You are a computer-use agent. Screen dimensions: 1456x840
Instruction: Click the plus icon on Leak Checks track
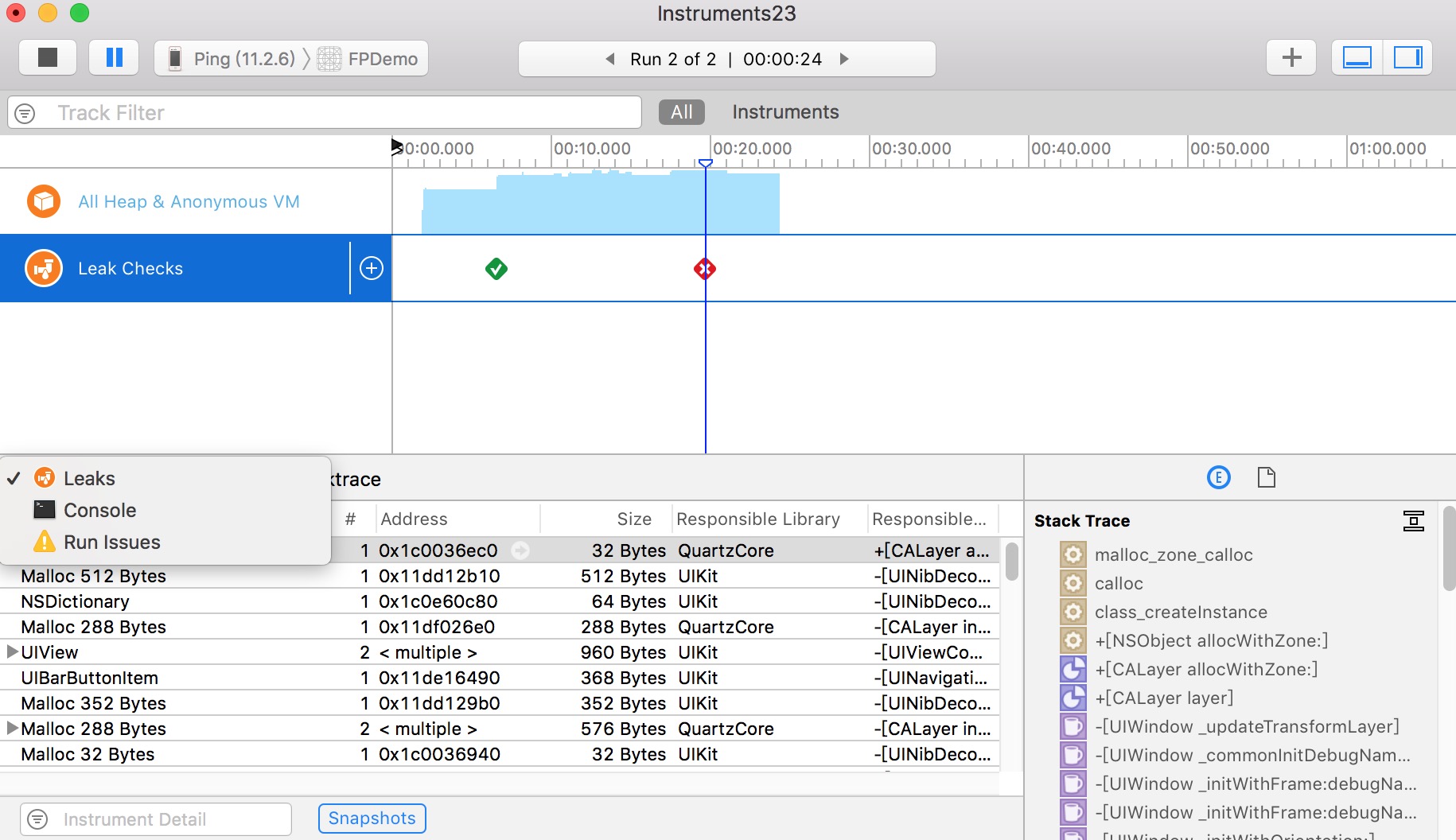click(372, 269)
